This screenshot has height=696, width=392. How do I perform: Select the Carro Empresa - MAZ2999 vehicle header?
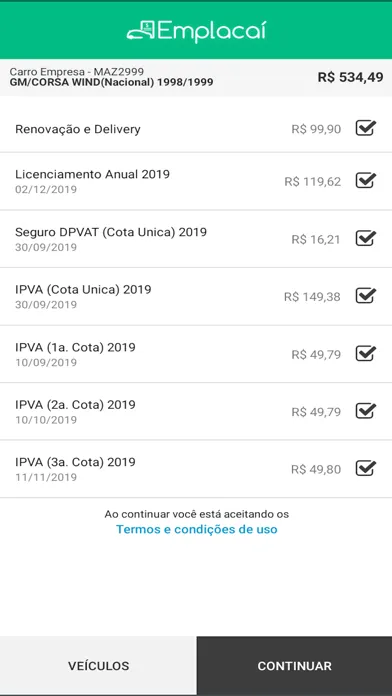pyautogui.click(x=77, y=71)
